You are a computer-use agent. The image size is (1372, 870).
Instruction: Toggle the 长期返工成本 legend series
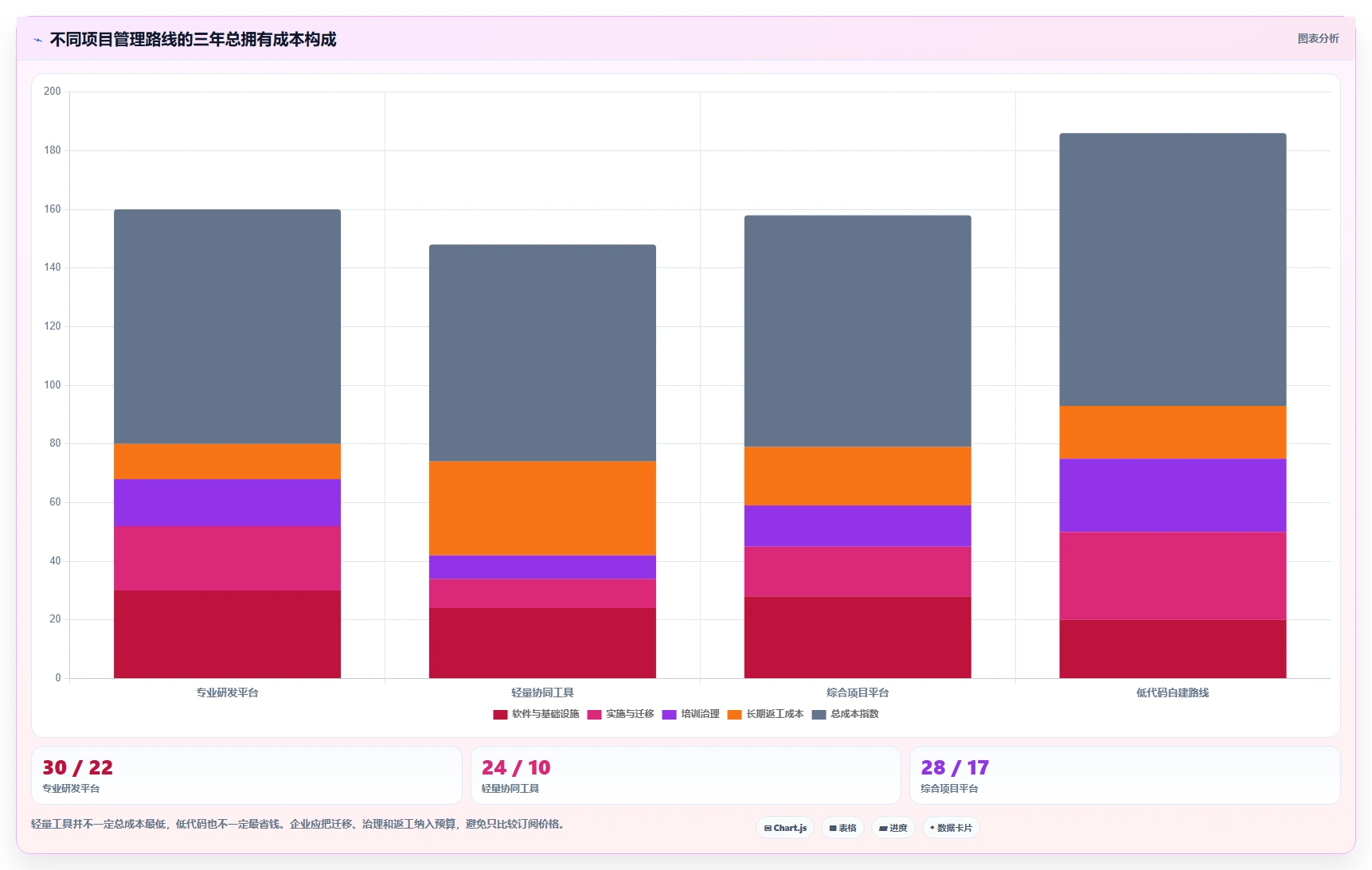point(765,714)
